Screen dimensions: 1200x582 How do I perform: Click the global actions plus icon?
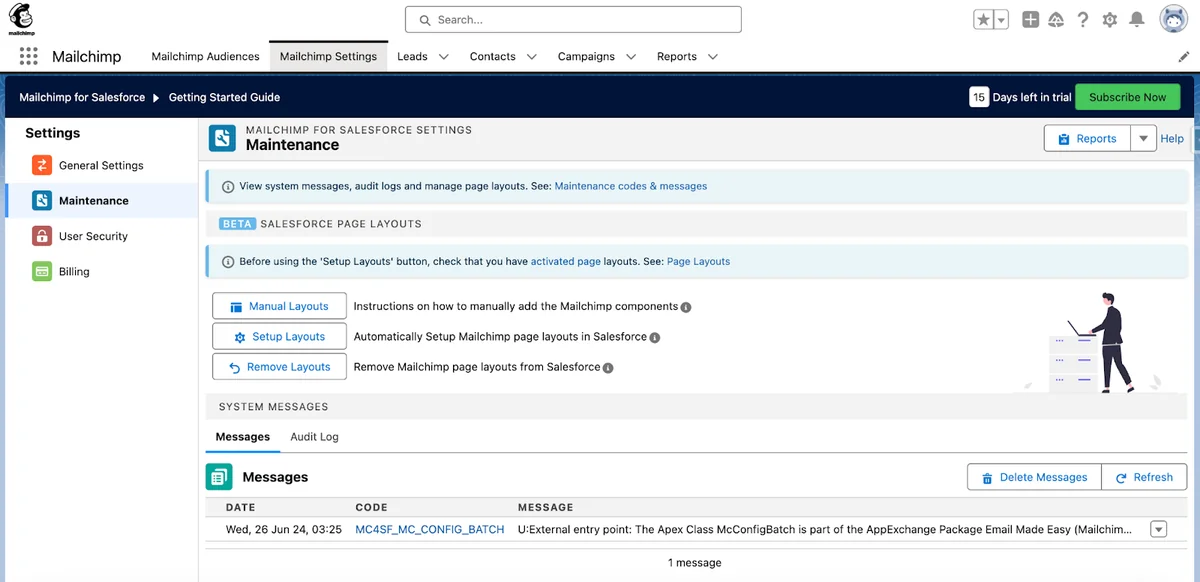1030,20
